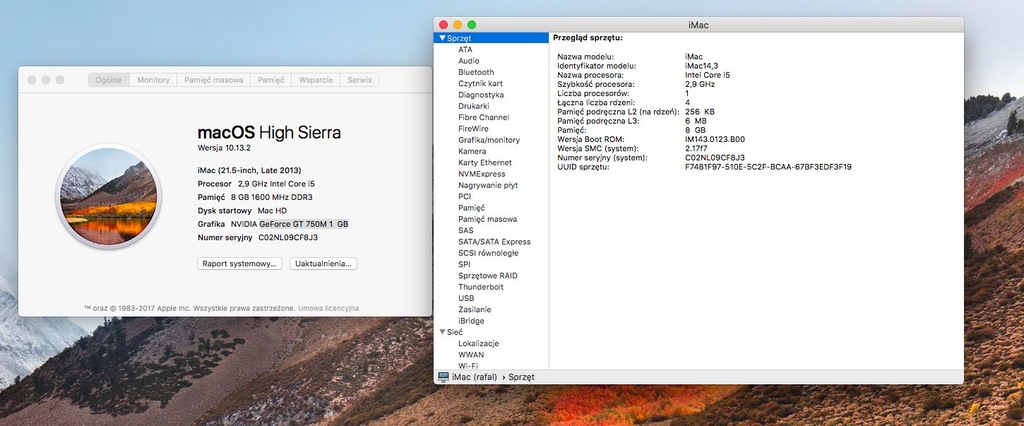Viewport: 1024px width, 426px height.
Task: Open the Umowa licencyjna link
Action: [328, 308]
